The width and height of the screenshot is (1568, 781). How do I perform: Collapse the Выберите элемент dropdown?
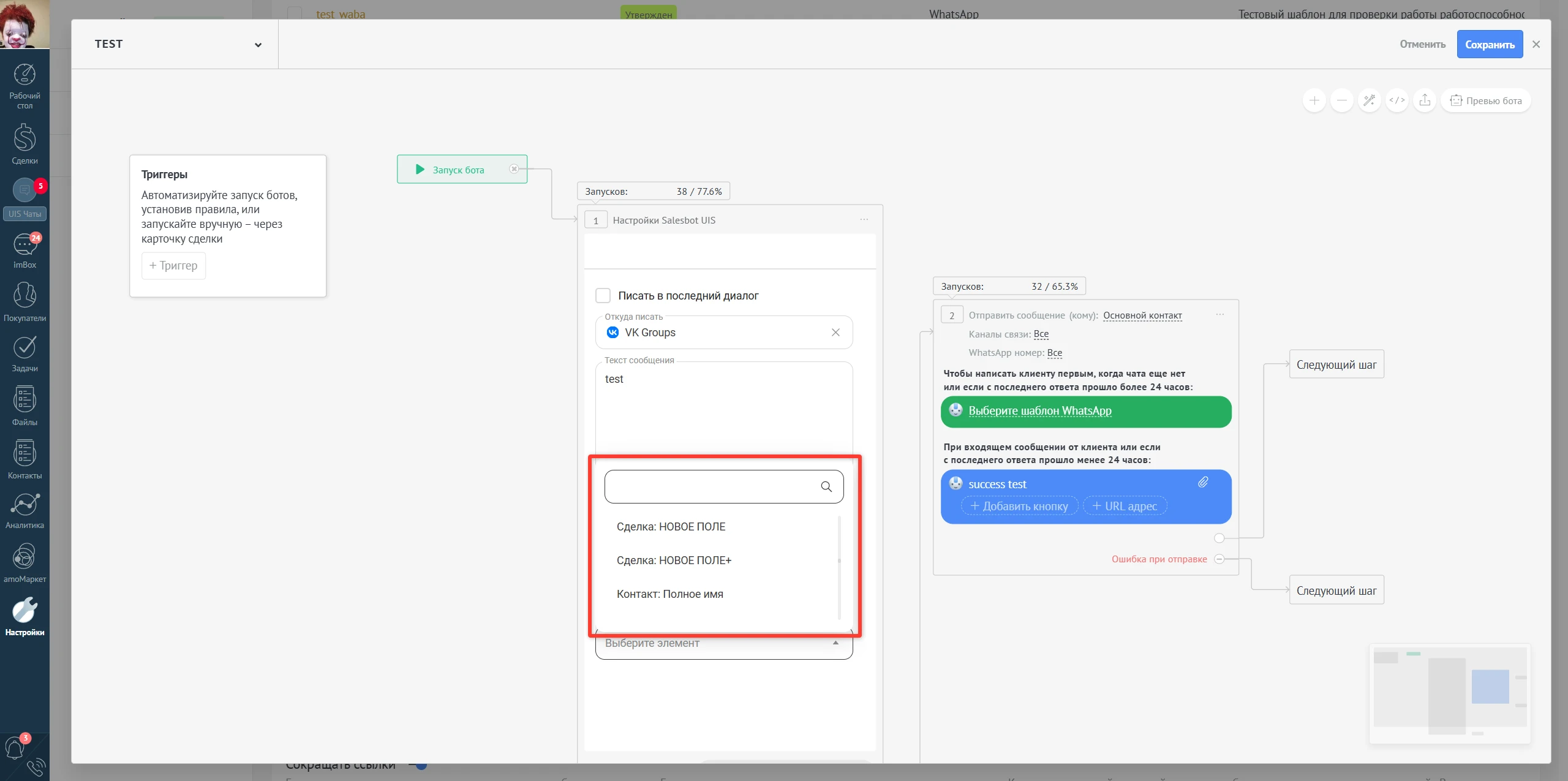[x=835, y=643]
